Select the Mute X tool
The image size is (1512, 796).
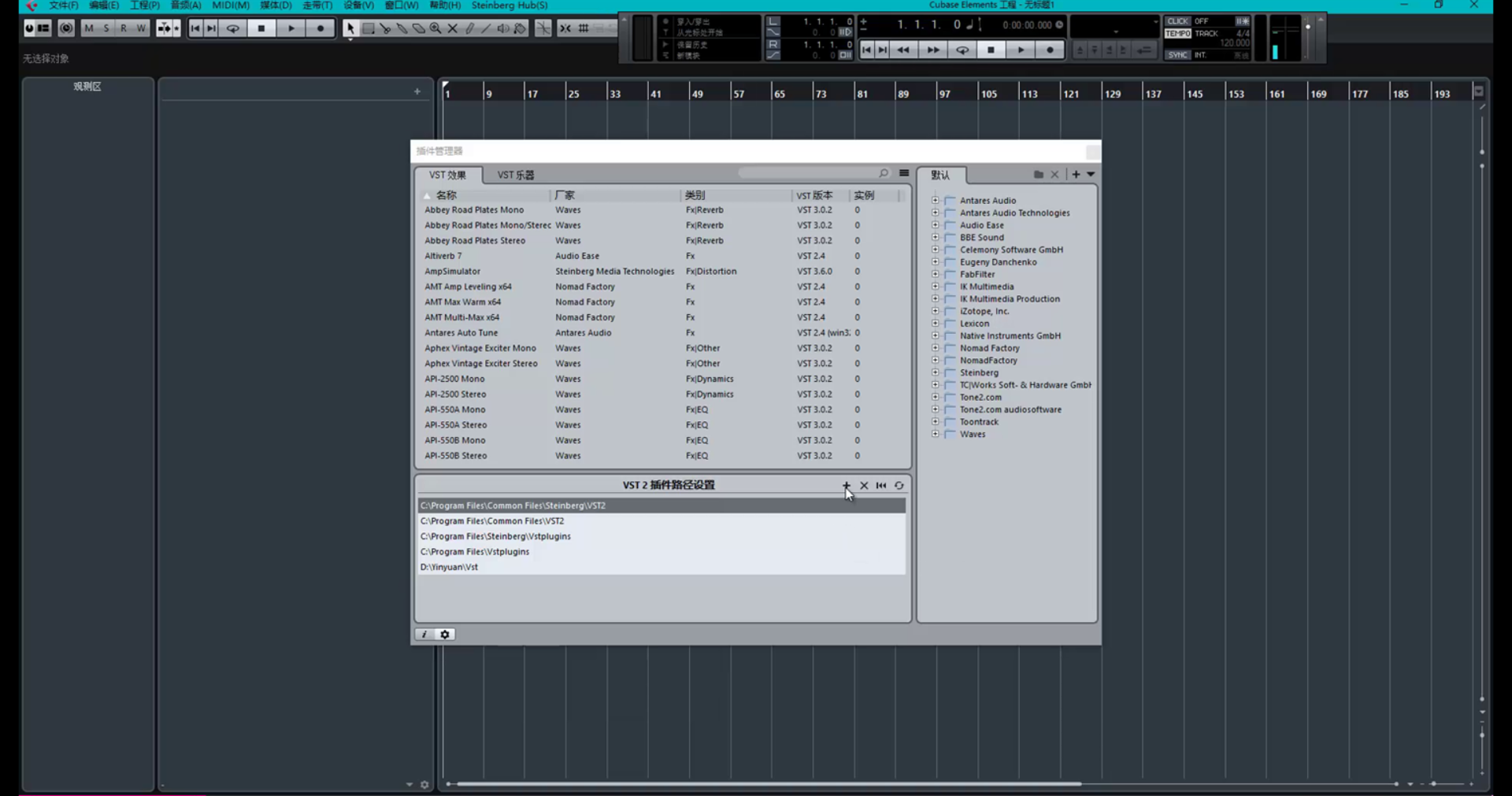[x=452, y=28]
